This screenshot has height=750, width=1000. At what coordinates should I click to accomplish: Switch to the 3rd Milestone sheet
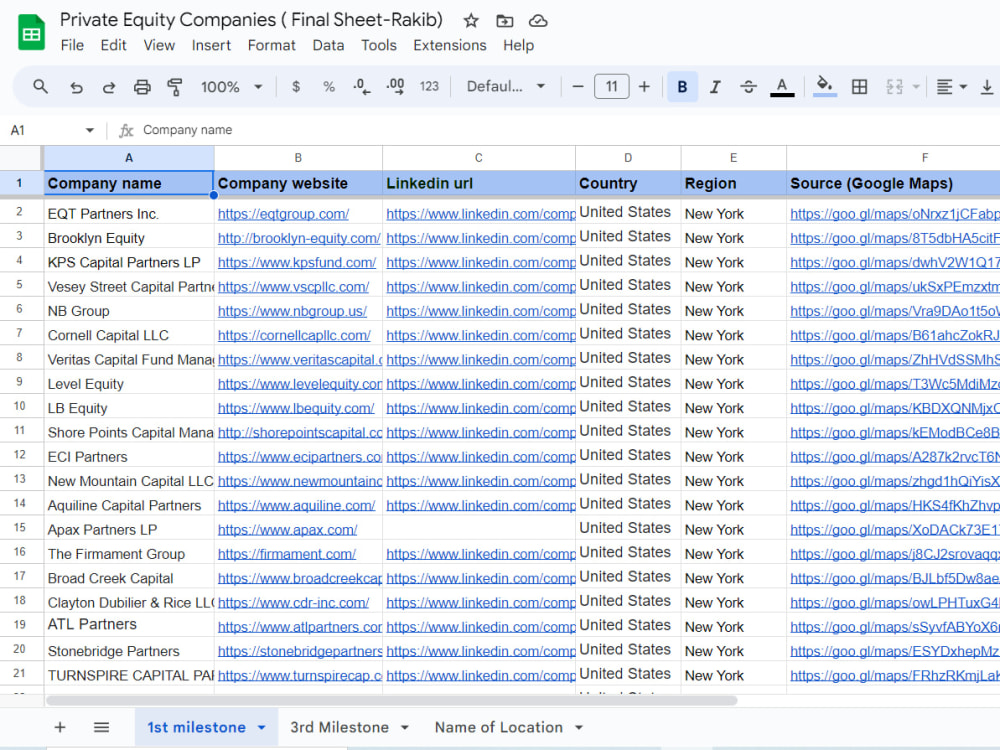[336, 727]
